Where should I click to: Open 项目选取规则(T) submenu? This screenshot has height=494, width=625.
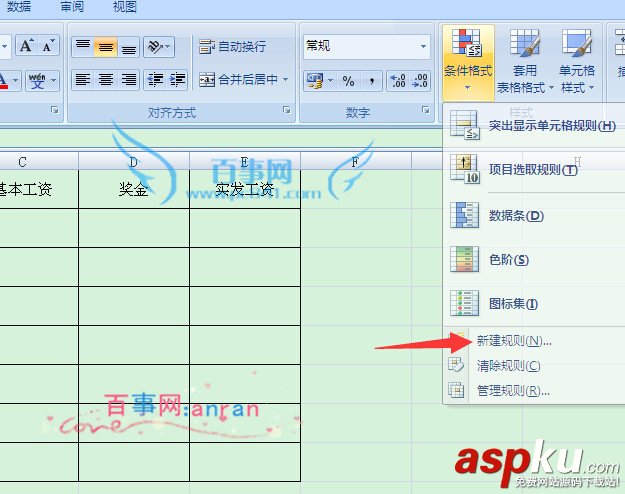tap(534, 169)
